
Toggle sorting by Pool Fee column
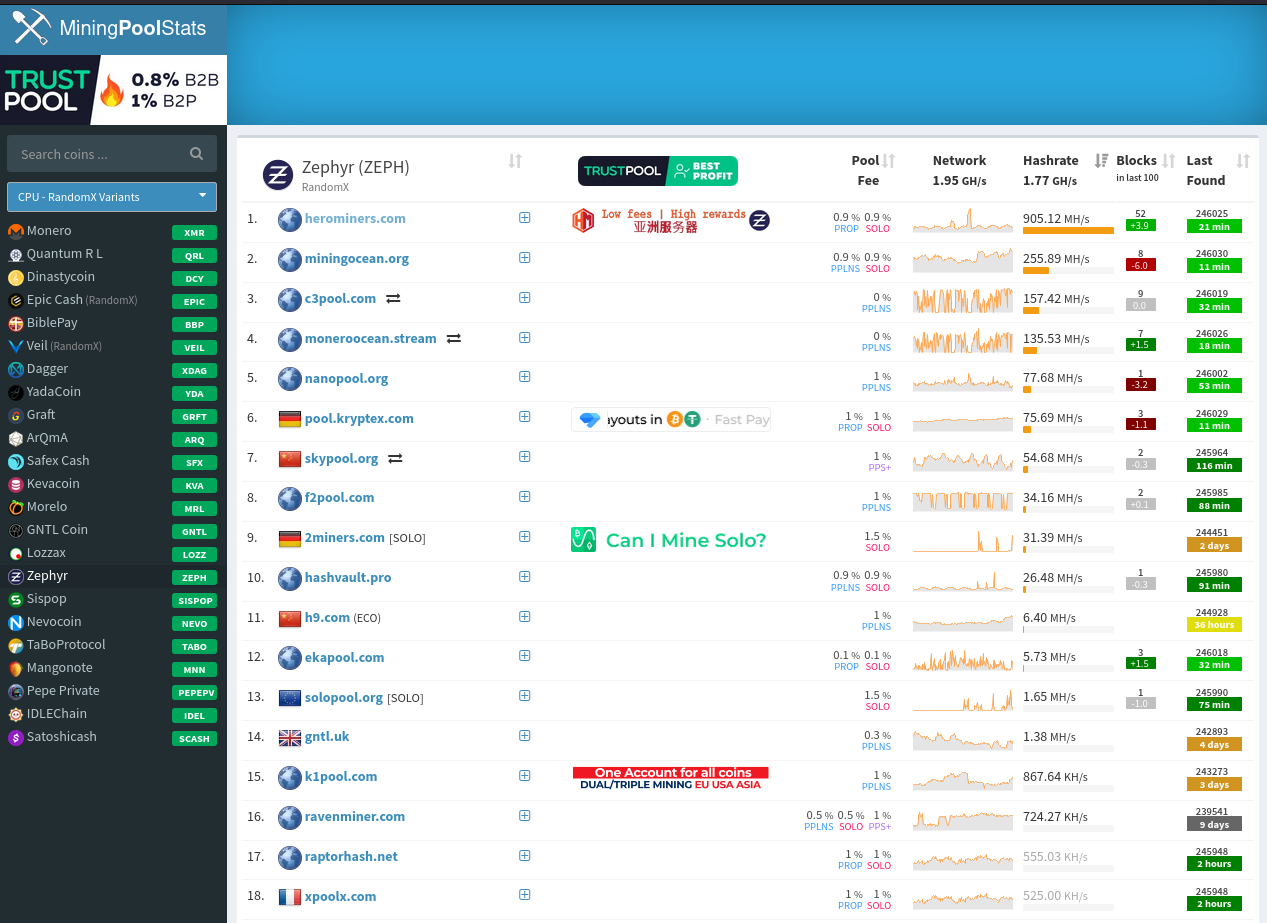[x=888, y=161]
